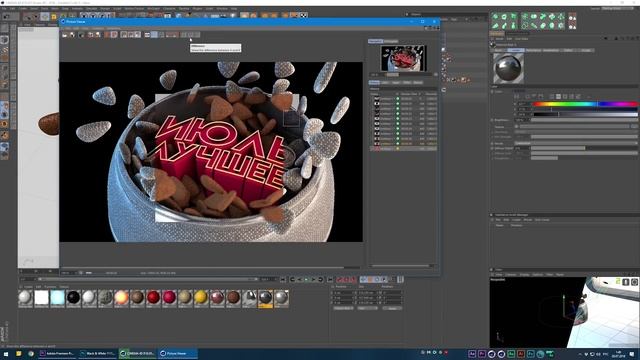
Task: Click the Navigator render thumbnail
Action: point(403,58)
